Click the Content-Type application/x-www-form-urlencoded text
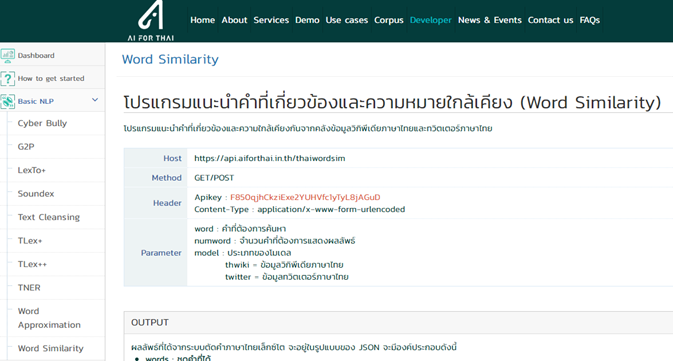This screenshot has width=673, height=361. coord(300,209)
